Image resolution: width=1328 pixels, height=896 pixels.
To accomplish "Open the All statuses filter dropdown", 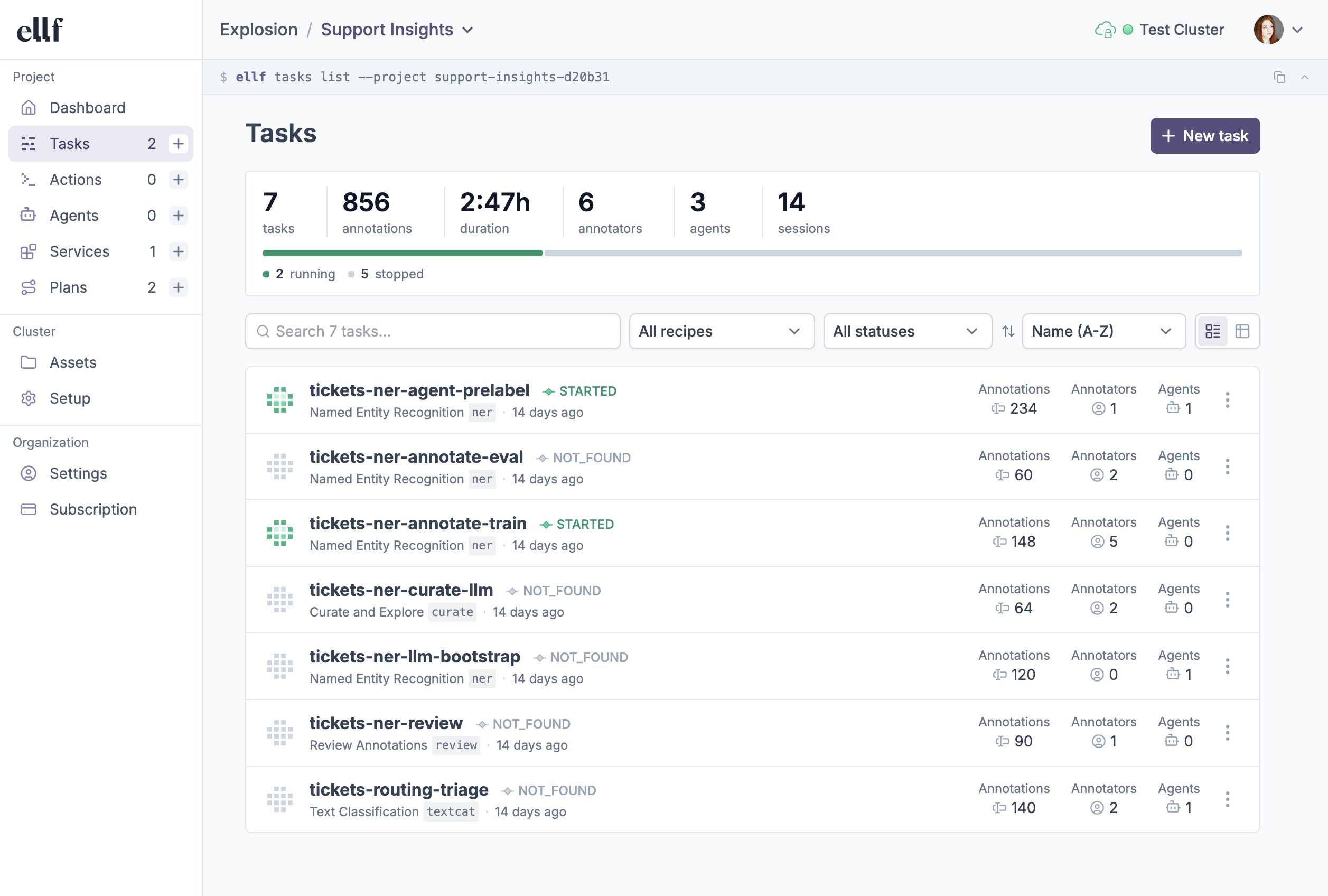I will (x=907, y=331).
